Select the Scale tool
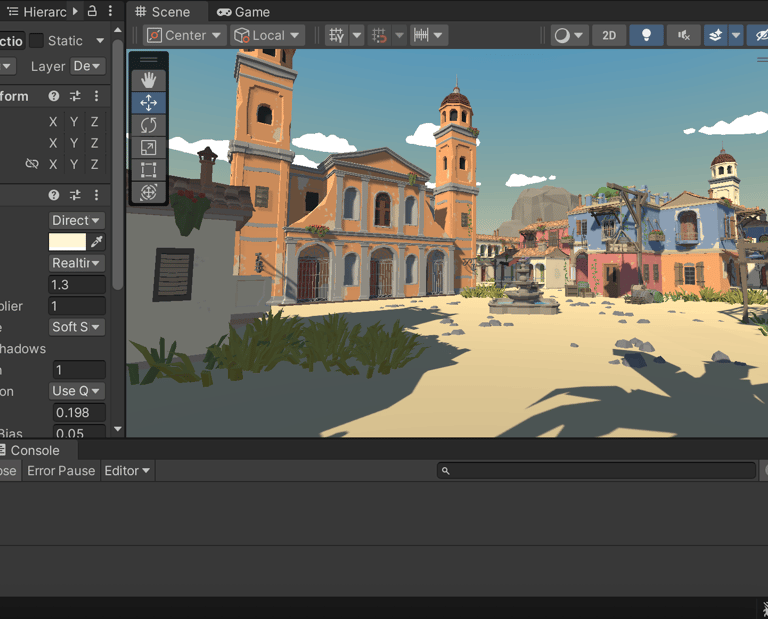768x619 pixels. (149, 148)
